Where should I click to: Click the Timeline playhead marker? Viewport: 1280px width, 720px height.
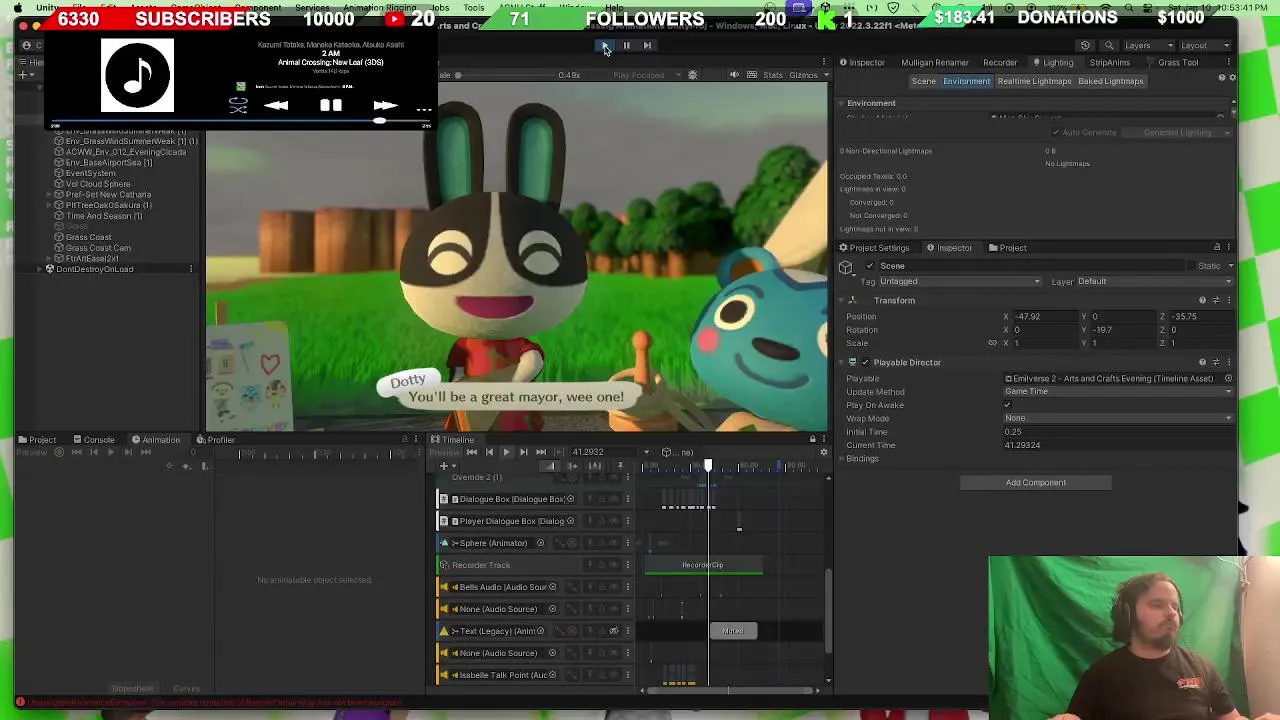(708, 466)
